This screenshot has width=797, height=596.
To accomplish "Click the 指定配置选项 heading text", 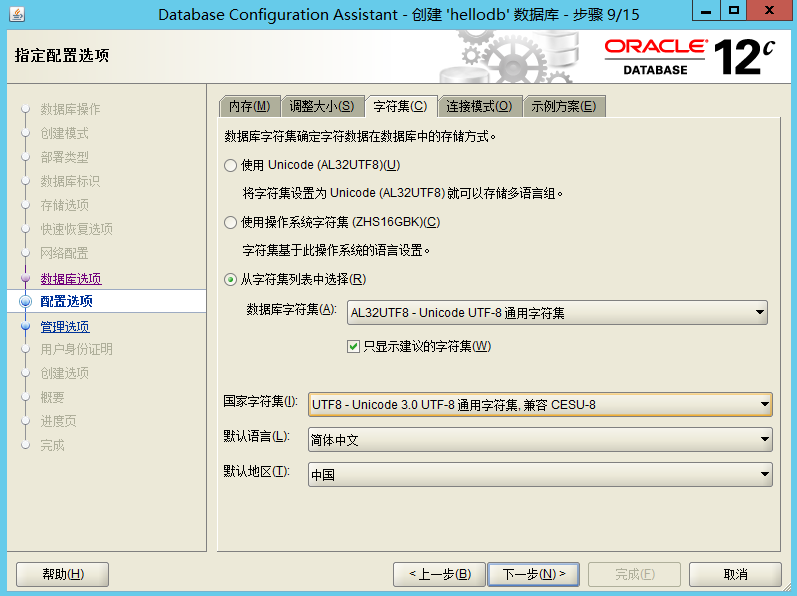I will pyautogui.click(x=62, y=55).
